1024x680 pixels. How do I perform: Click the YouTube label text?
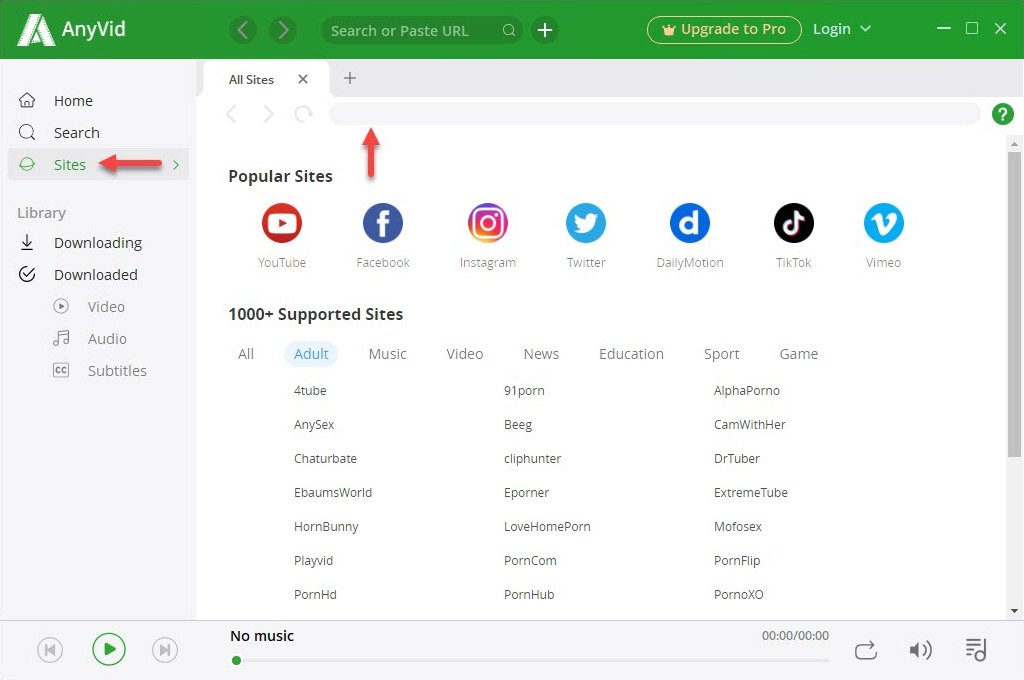[281, 263]
